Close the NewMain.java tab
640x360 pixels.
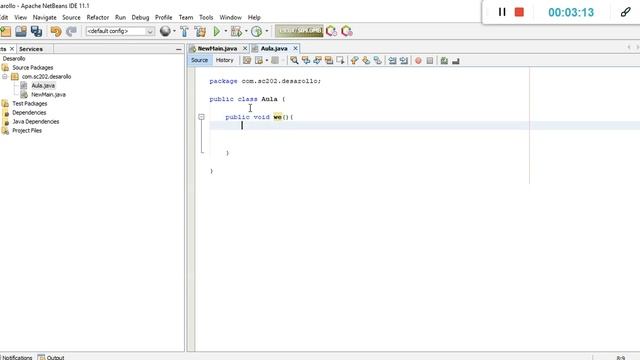245,49
